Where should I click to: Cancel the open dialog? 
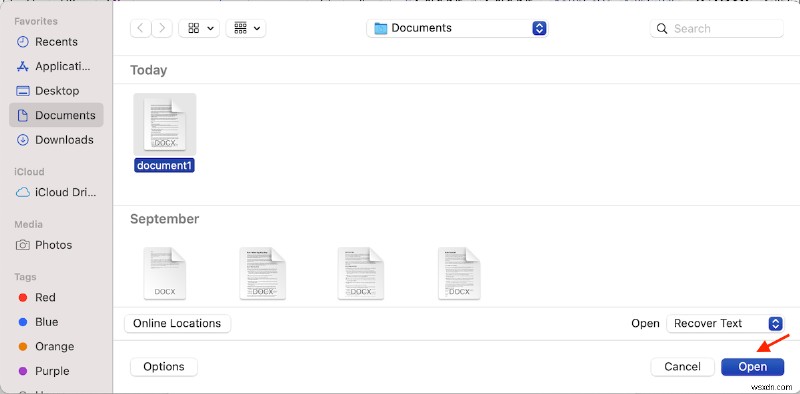682,366
